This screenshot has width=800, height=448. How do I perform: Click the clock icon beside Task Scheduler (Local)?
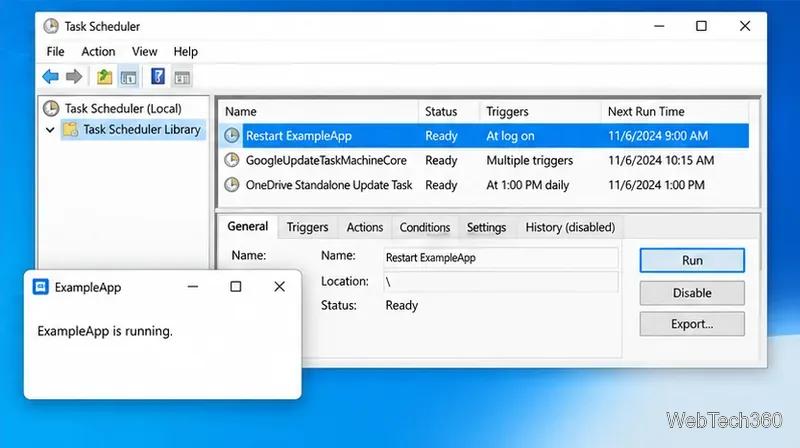51,108
